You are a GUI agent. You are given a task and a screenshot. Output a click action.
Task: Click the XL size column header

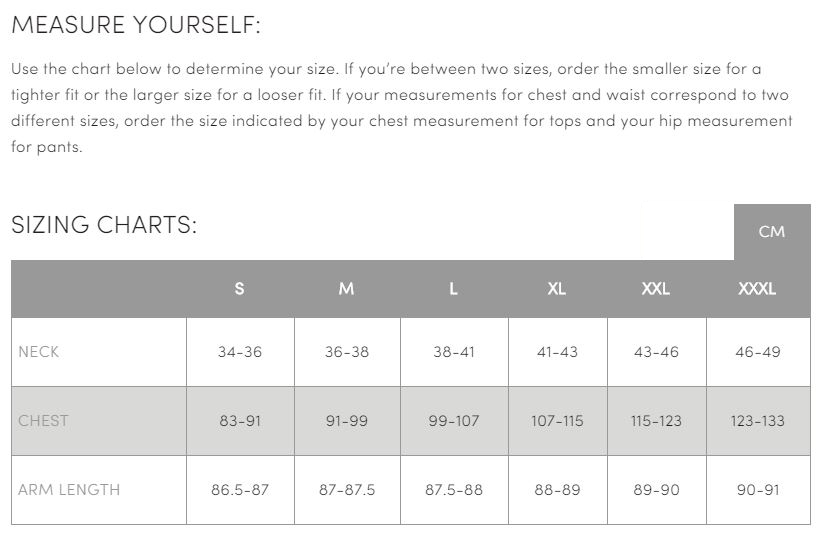557,289
